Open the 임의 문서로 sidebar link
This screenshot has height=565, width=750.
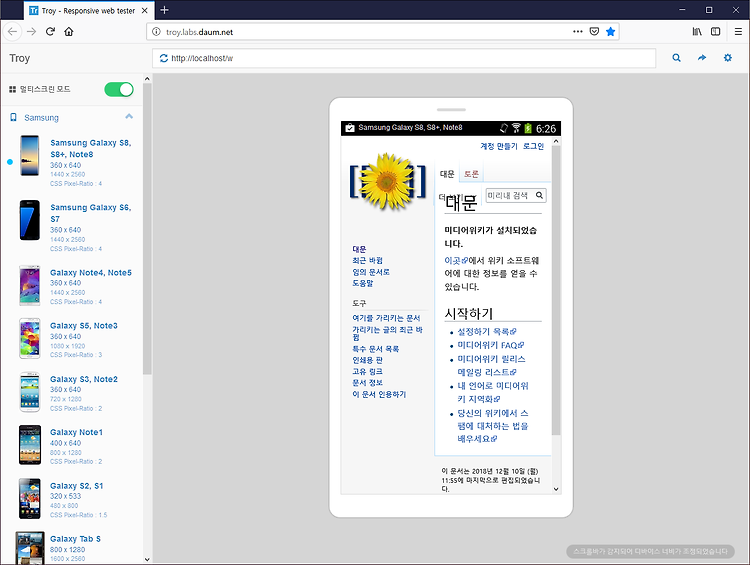(371, 272)
